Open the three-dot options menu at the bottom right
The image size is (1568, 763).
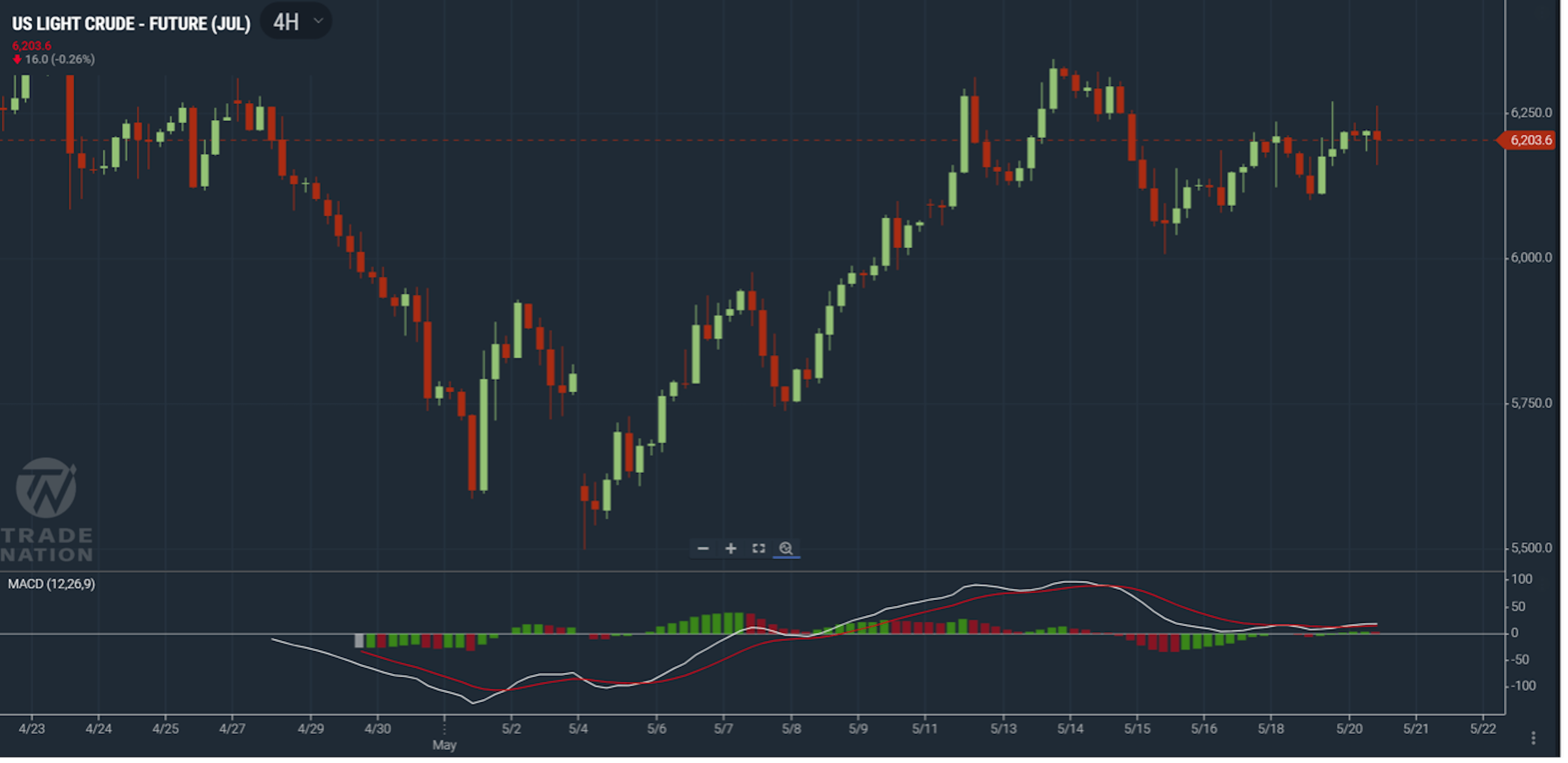pos(1533,738)
